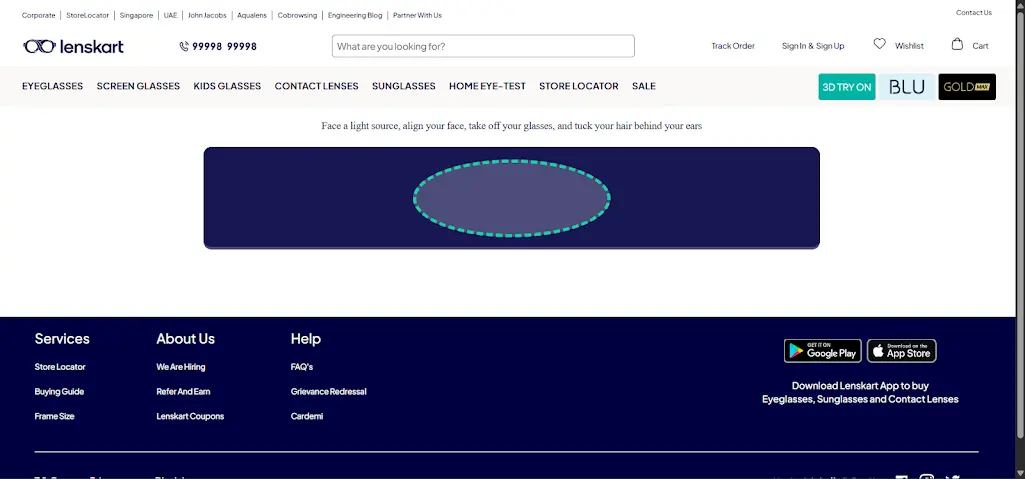Image resolution: width=1025 pixels, height=479 pixels.
Task: Open the Aqualens link
Action: [x=252, y=15]
